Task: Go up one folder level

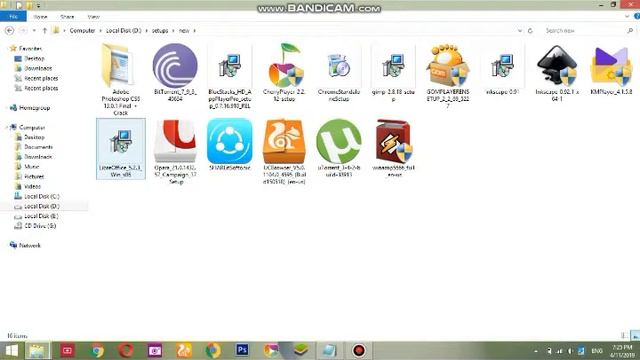Action: pyautogui.click(x=44, y=31)
